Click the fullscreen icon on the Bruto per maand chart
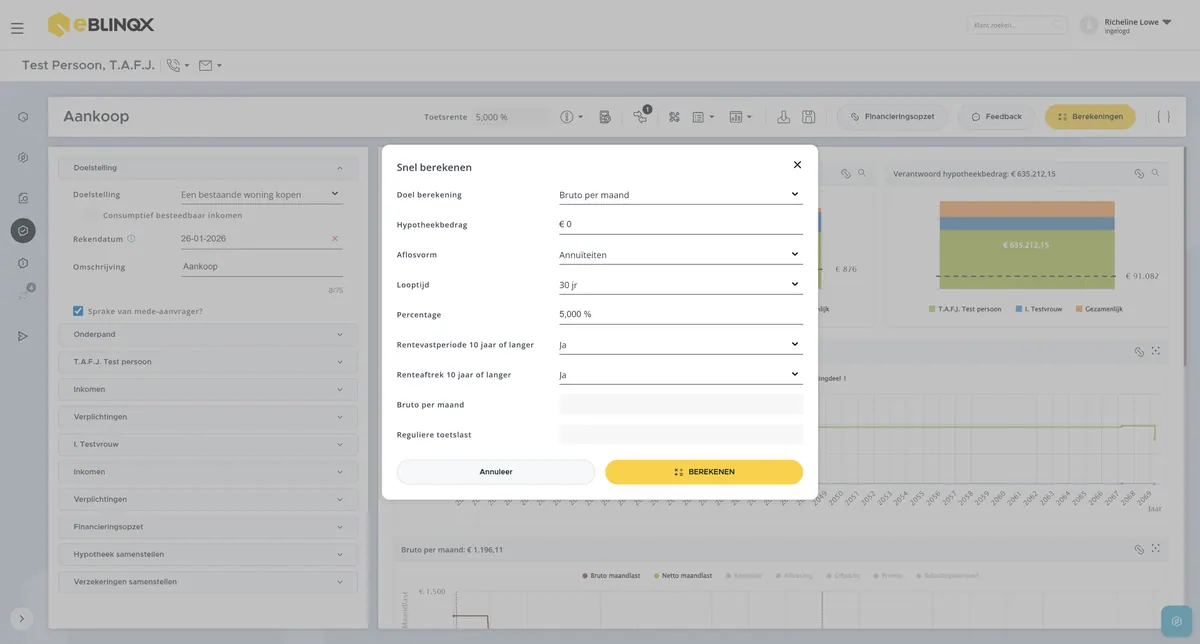Viewport: 1200px width, 644px height. 1155,549
